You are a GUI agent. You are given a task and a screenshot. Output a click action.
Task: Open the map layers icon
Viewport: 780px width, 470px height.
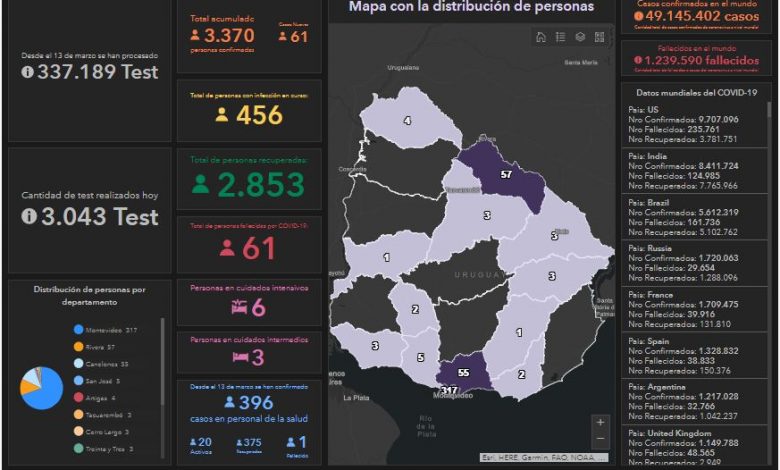(579, 37)
